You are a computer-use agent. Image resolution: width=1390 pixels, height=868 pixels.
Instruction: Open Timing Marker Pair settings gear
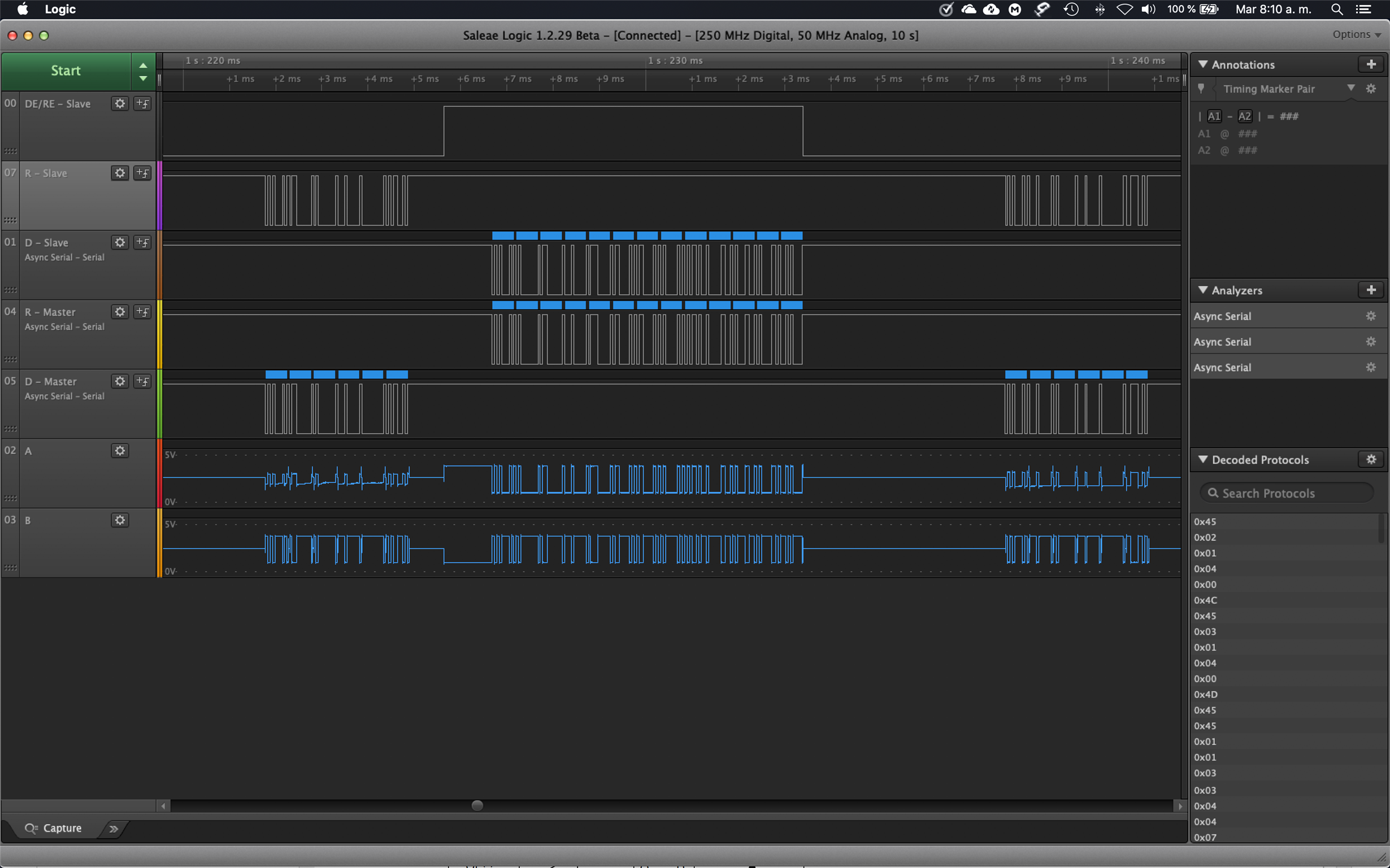pyautogui.click(x=1371, y=89)
